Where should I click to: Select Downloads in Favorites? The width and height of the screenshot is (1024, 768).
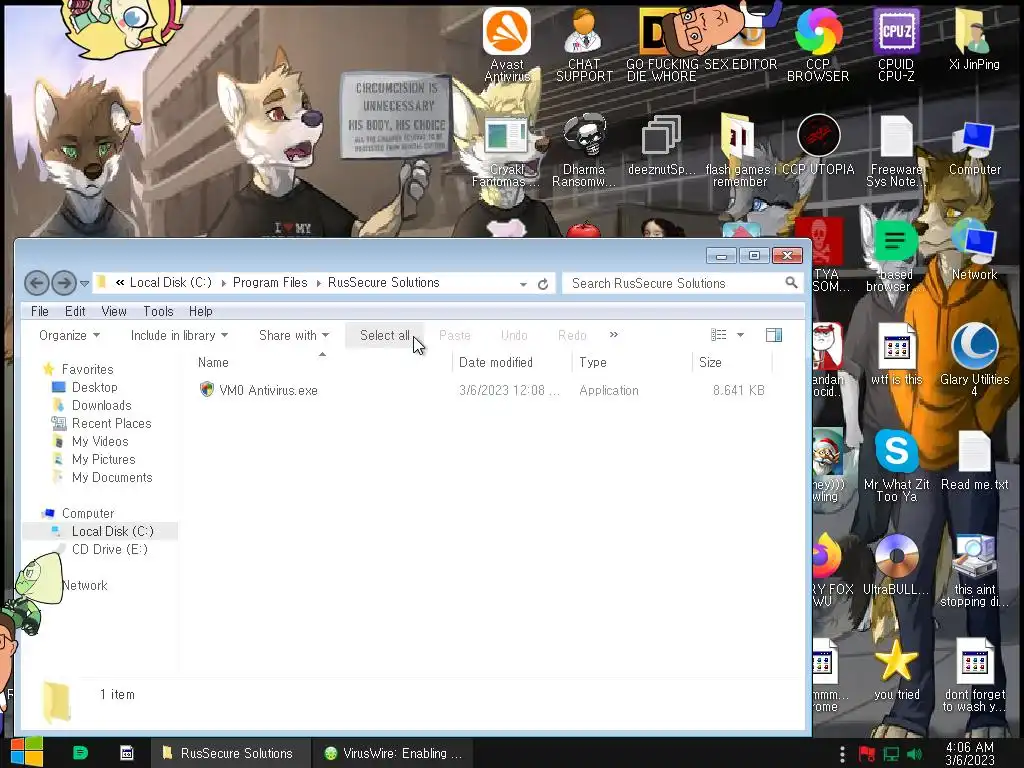click(101, 406)
